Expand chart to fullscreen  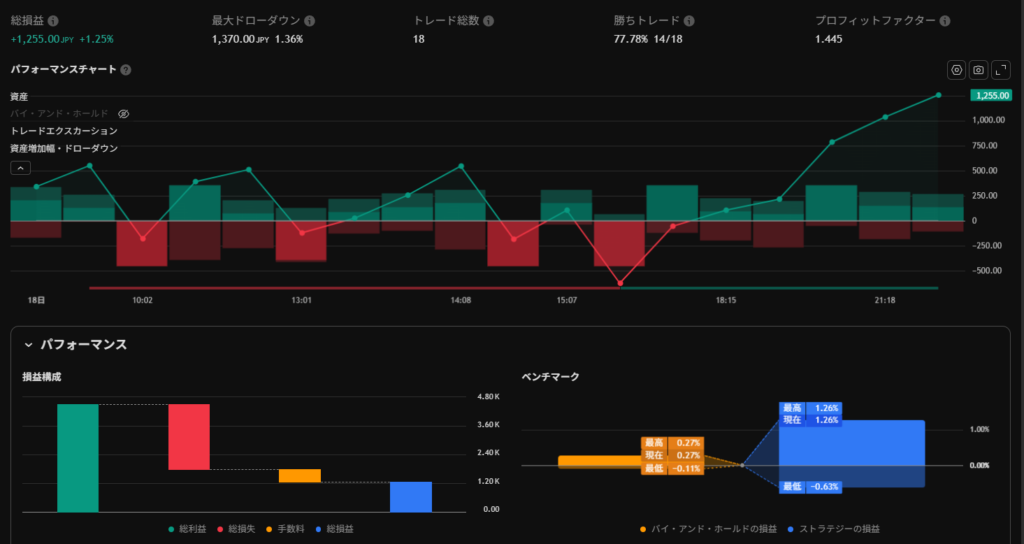click(1000, 70)
